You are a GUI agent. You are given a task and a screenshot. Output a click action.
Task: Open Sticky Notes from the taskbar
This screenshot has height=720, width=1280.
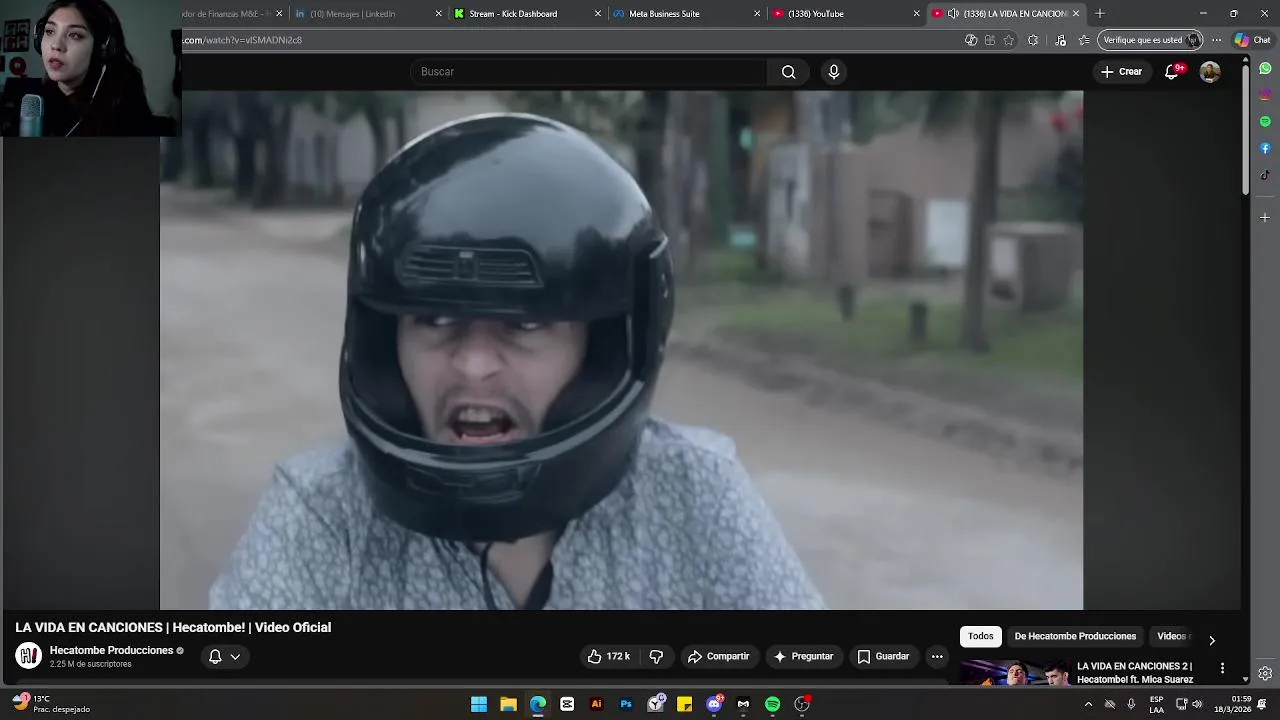(x=685, y=704)
